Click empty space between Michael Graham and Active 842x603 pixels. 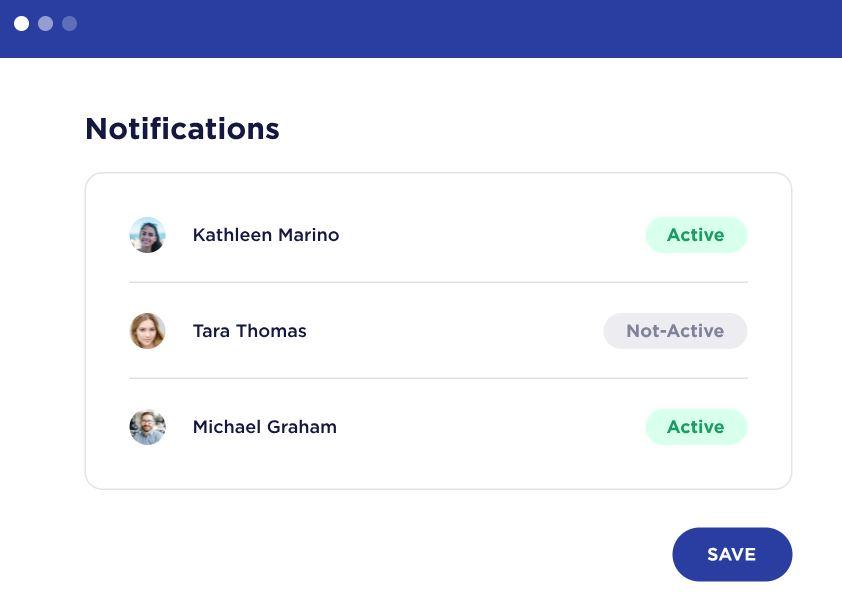pos(490,427)
